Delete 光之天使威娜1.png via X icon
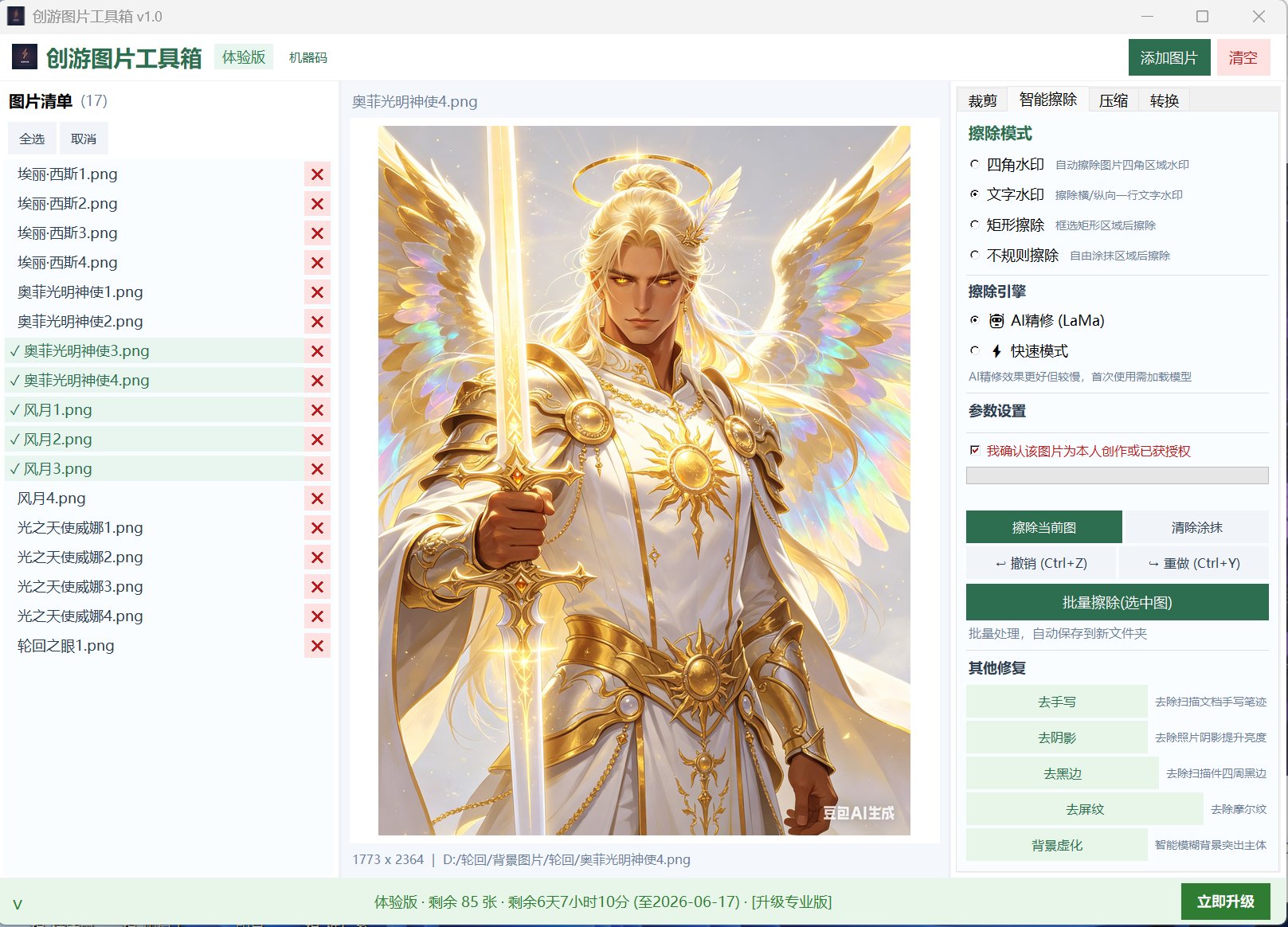 (x=317, y=528)
